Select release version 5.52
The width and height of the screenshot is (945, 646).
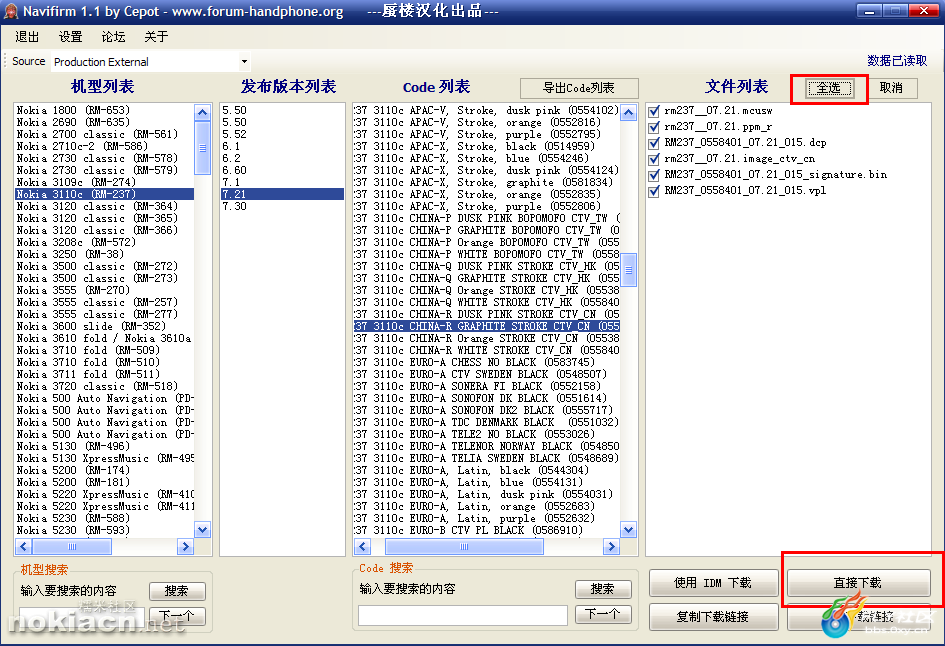tap(282, 134)
